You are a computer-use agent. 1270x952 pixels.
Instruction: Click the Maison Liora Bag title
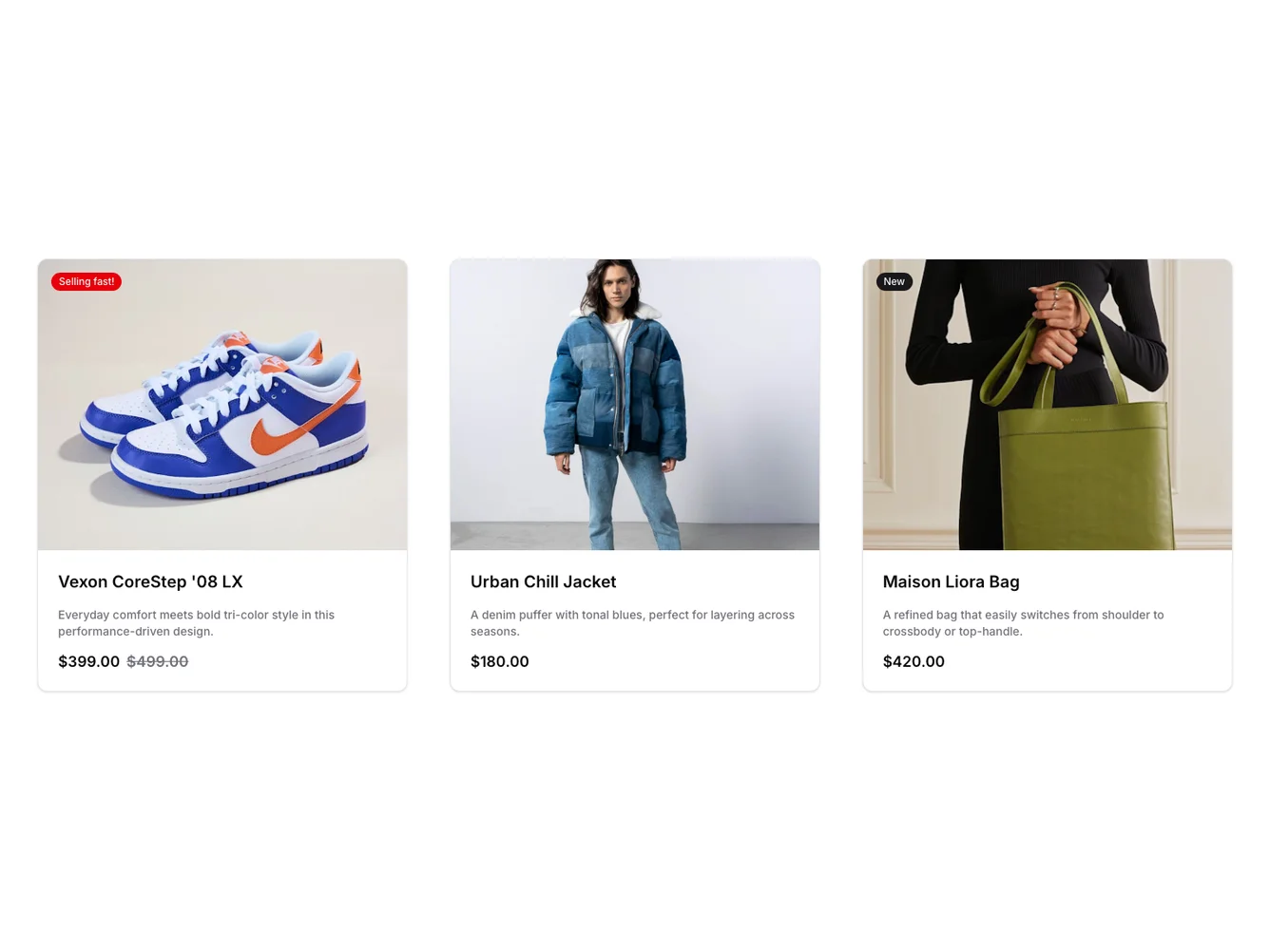[951, 581]
